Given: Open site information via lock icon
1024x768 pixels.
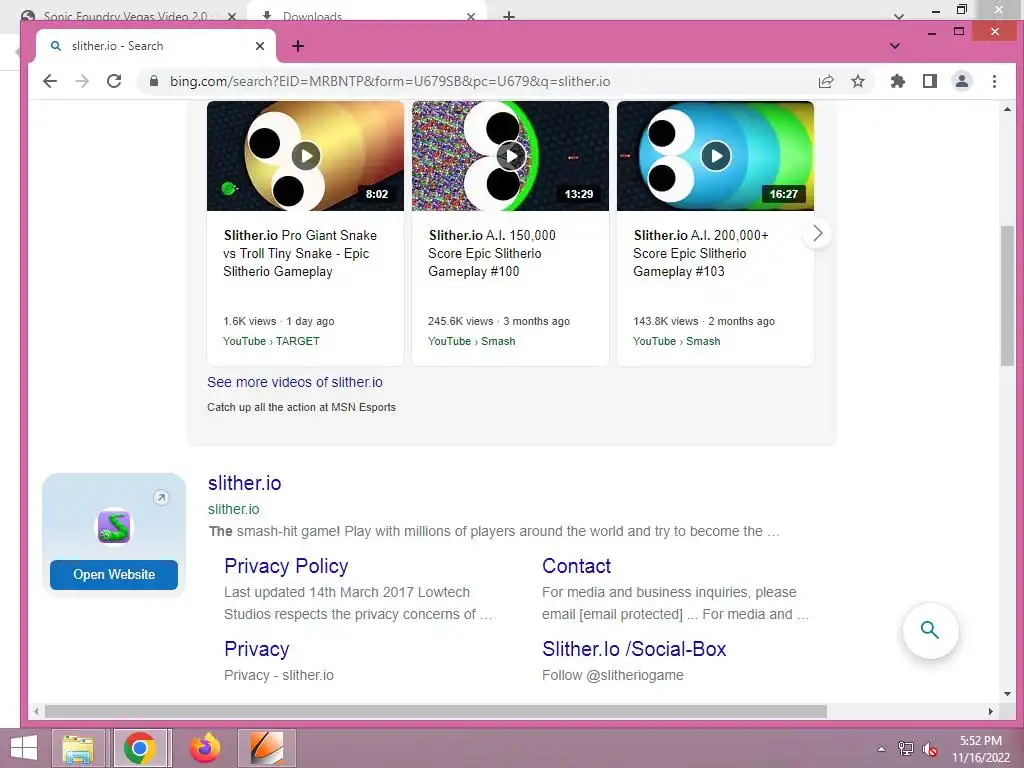Looking at the screenshot, I should click(153, 81).
